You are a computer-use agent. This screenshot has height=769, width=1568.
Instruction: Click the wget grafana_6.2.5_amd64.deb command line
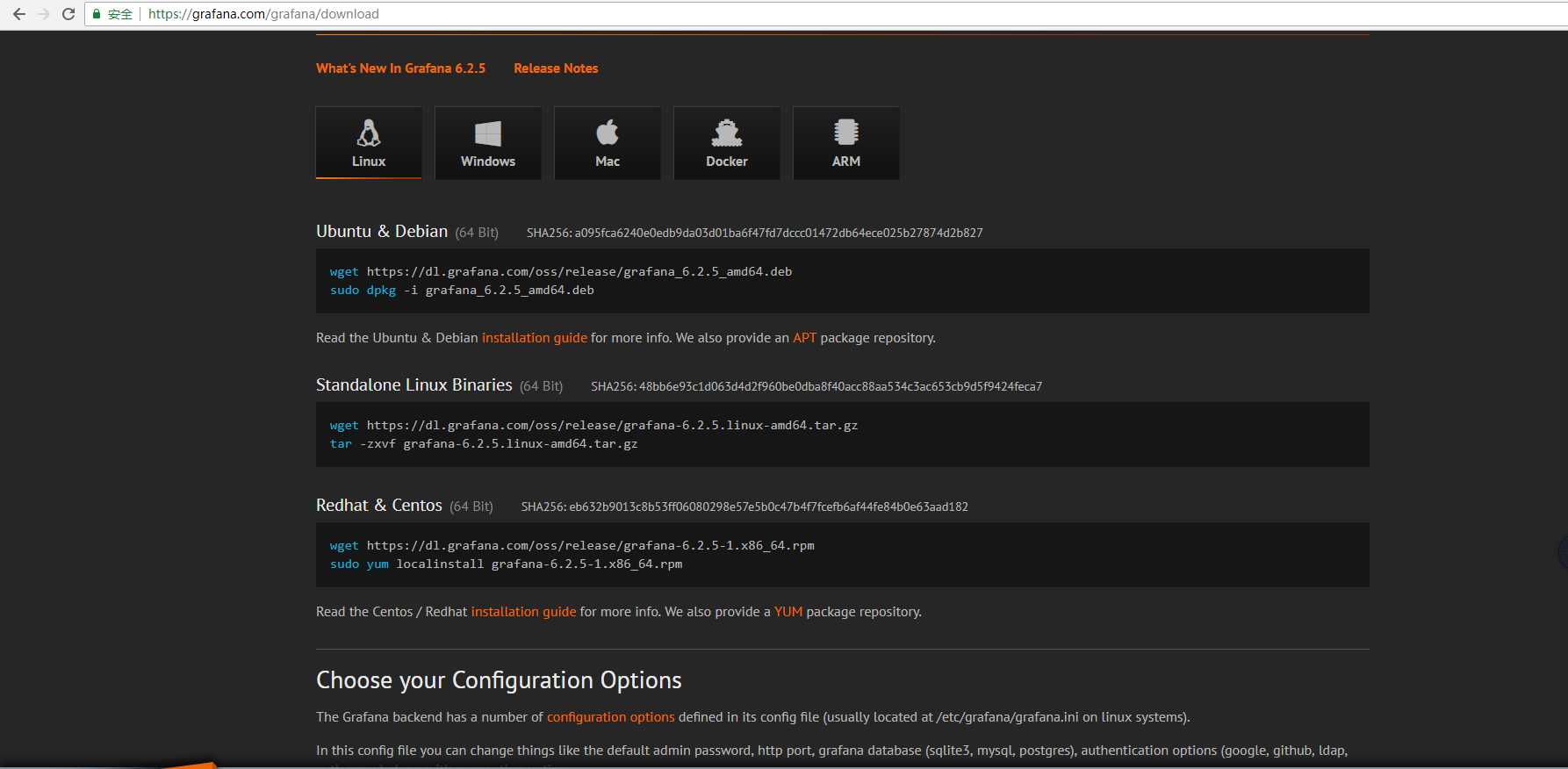[561, 272]
